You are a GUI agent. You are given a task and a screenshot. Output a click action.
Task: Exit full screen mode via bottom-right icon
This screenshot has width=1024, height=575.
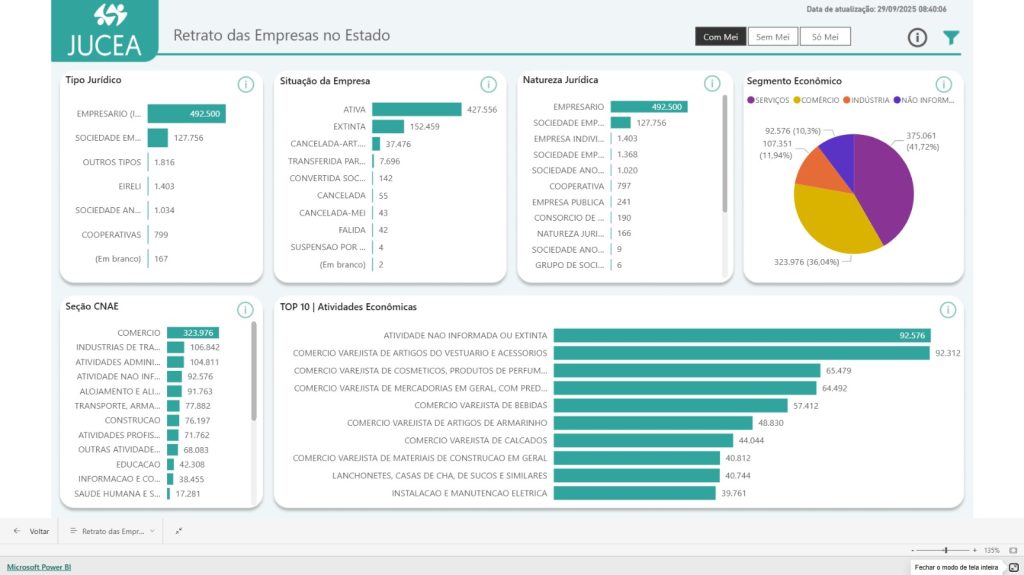[x=1013, y=567]
